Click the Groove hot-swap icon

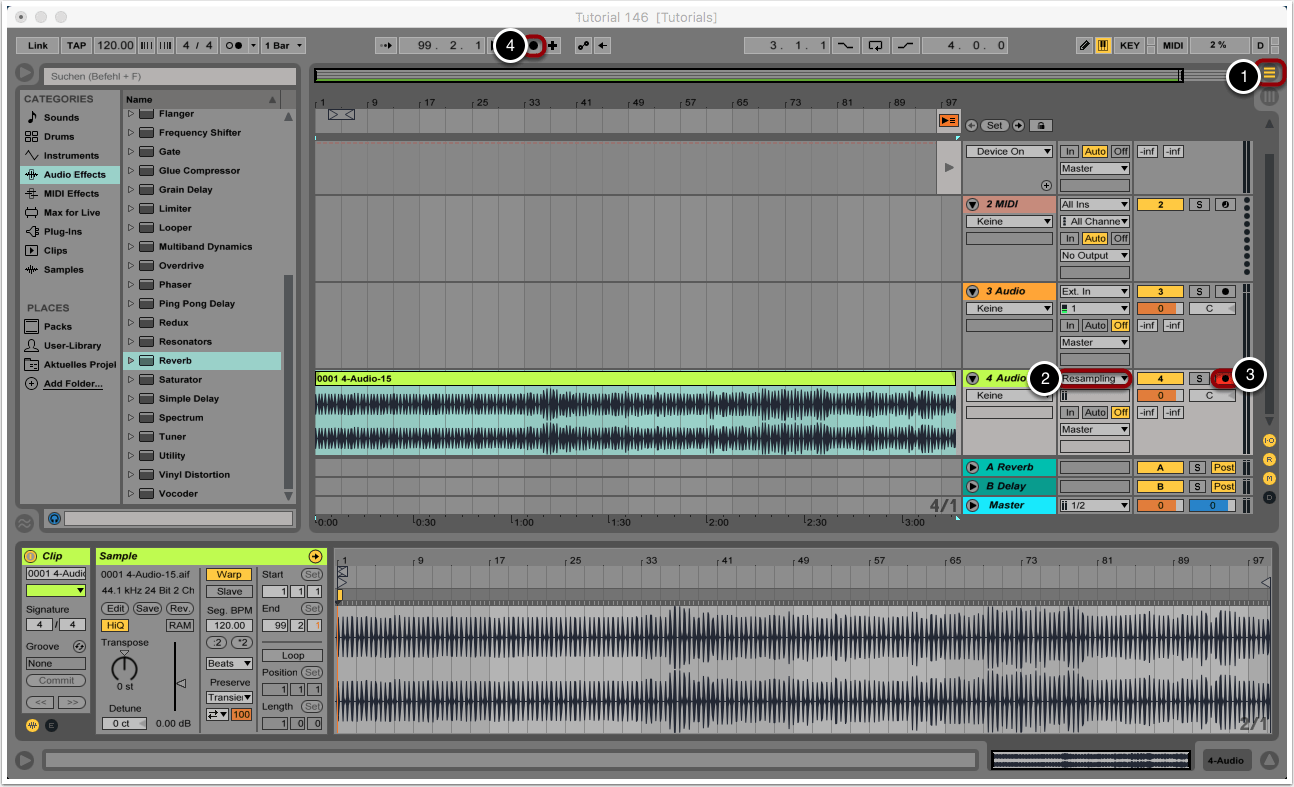pyautogui.click(x=79, y=647)
